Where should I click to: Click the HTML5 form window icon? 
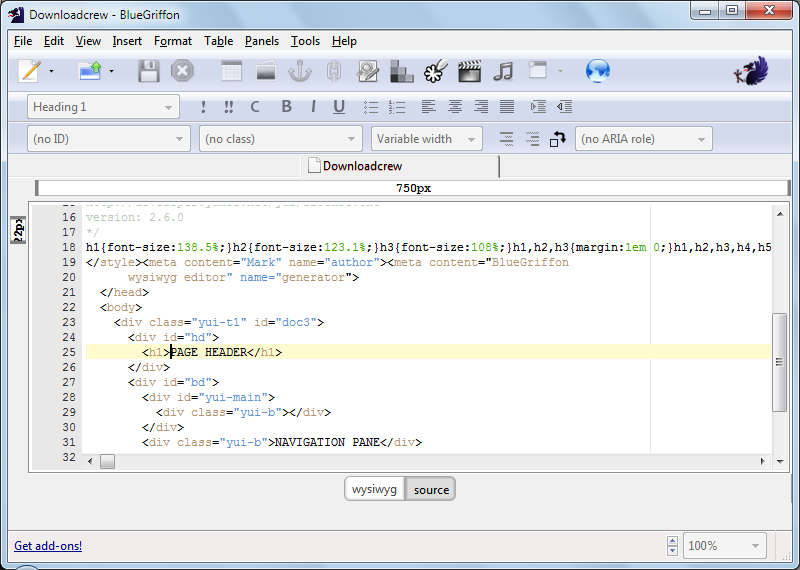[x=537, y=70]
